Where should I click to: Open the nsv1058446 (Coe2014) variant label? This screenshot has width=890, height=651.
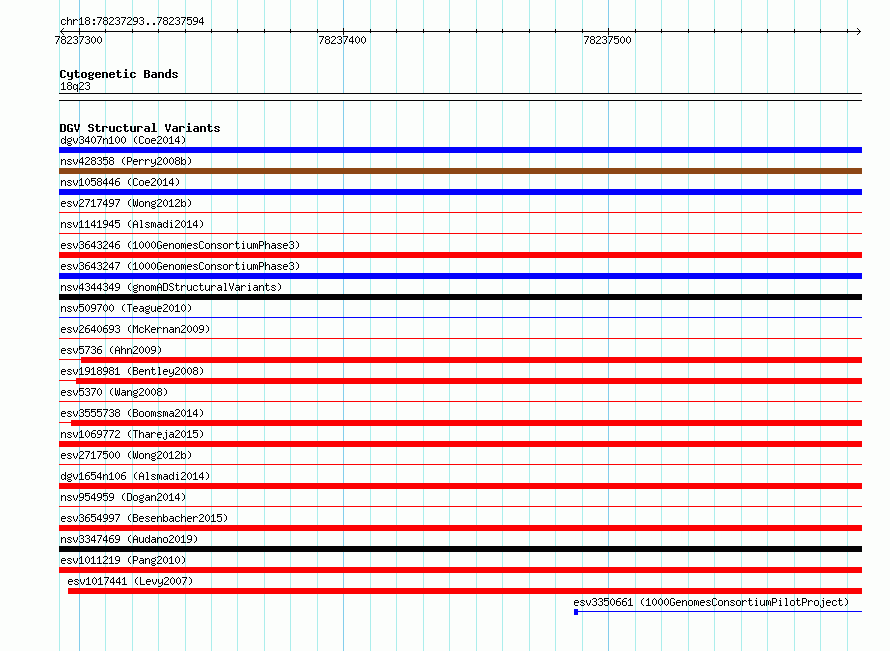pyautogui.click(x=120, y=182)
